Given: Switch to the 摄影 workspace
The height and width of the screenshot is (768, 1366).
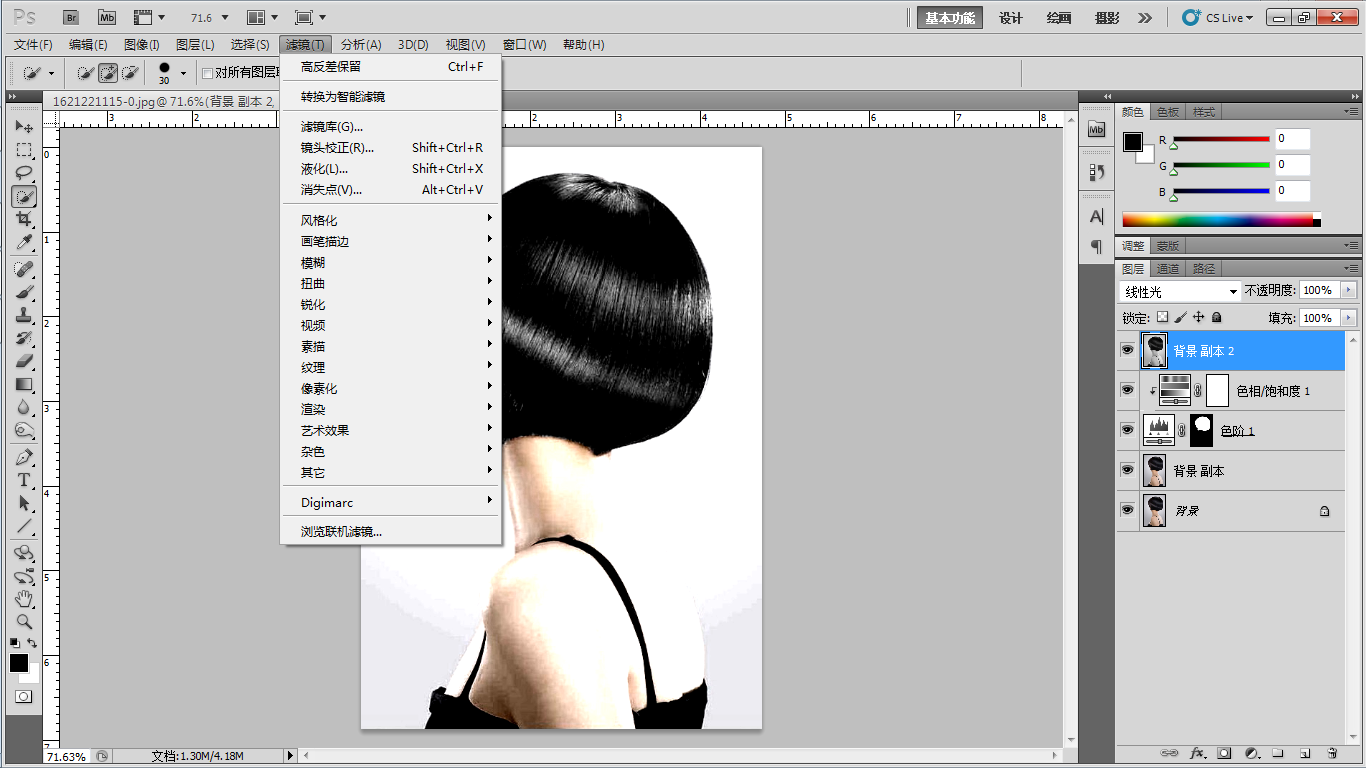Looking at the screenshot, I should pos(1107,18).
